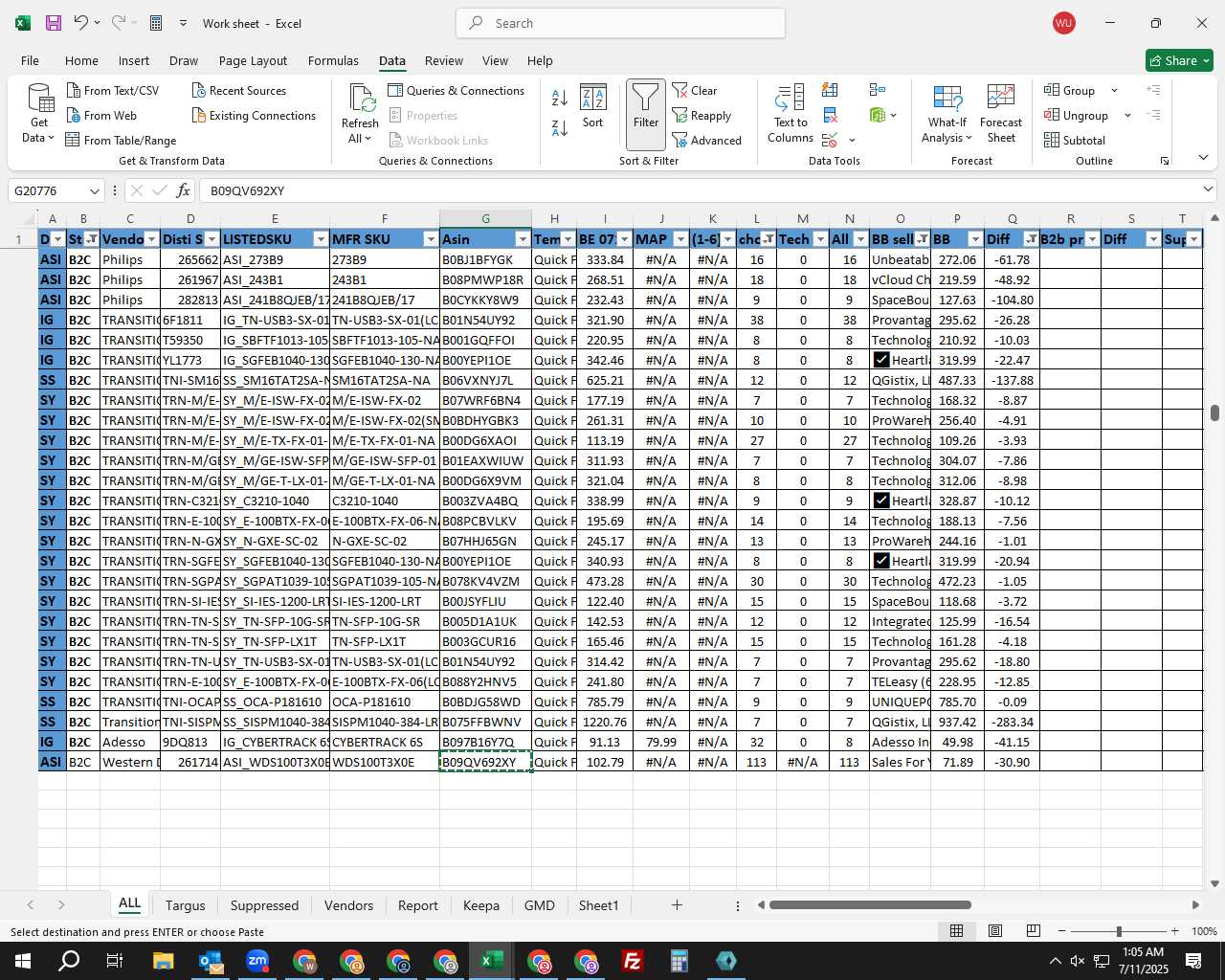The image size is (1225, 980).
Task: Open the Asin column filter dropdown
Action: pos(523,239)
